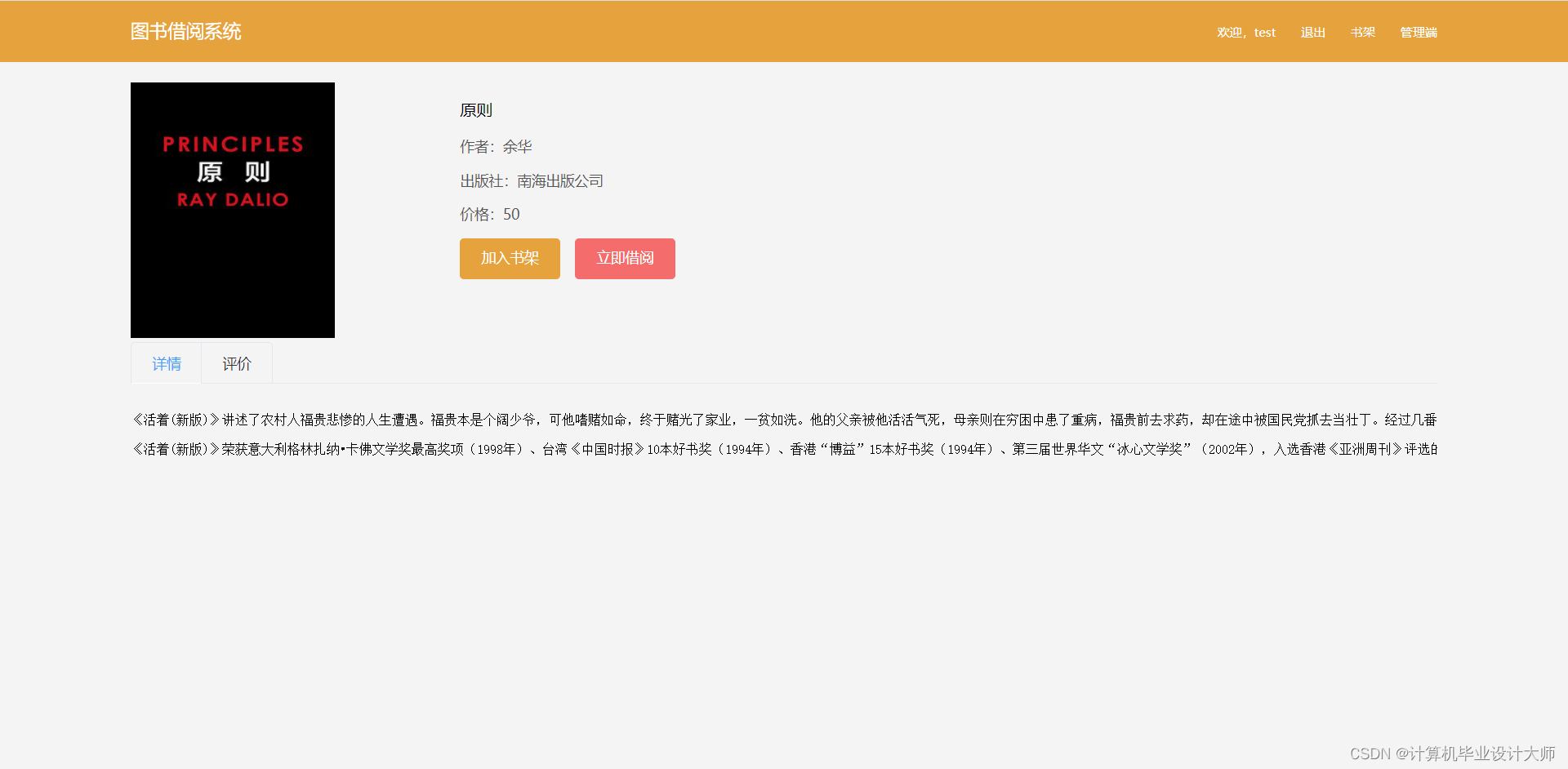Click the 作者 label
1568x769 pixels.
click(x=476, y=147)
